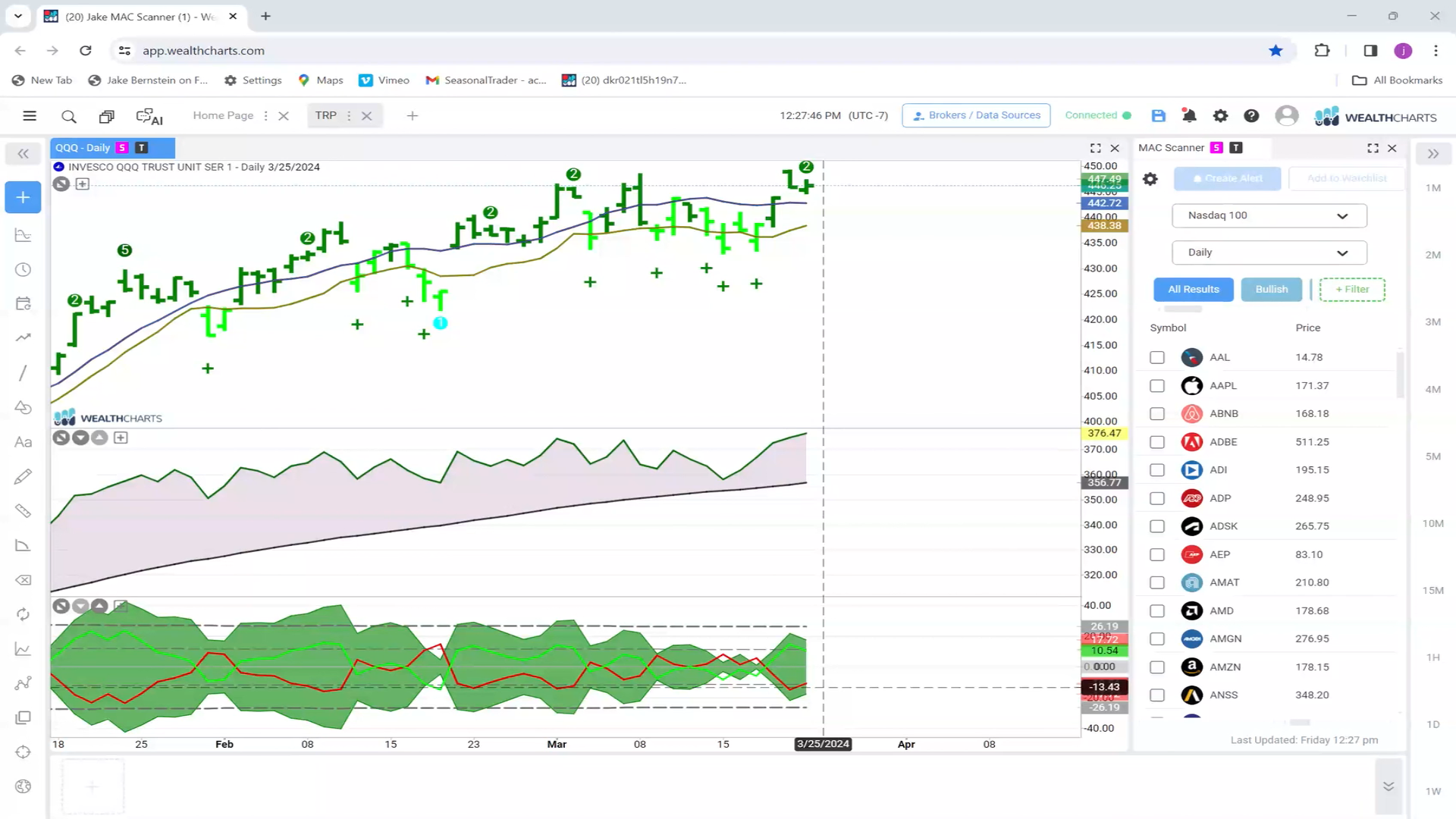Open the help question mark icon
This screenshot has width=1456, height=819.
point(1251,115)
